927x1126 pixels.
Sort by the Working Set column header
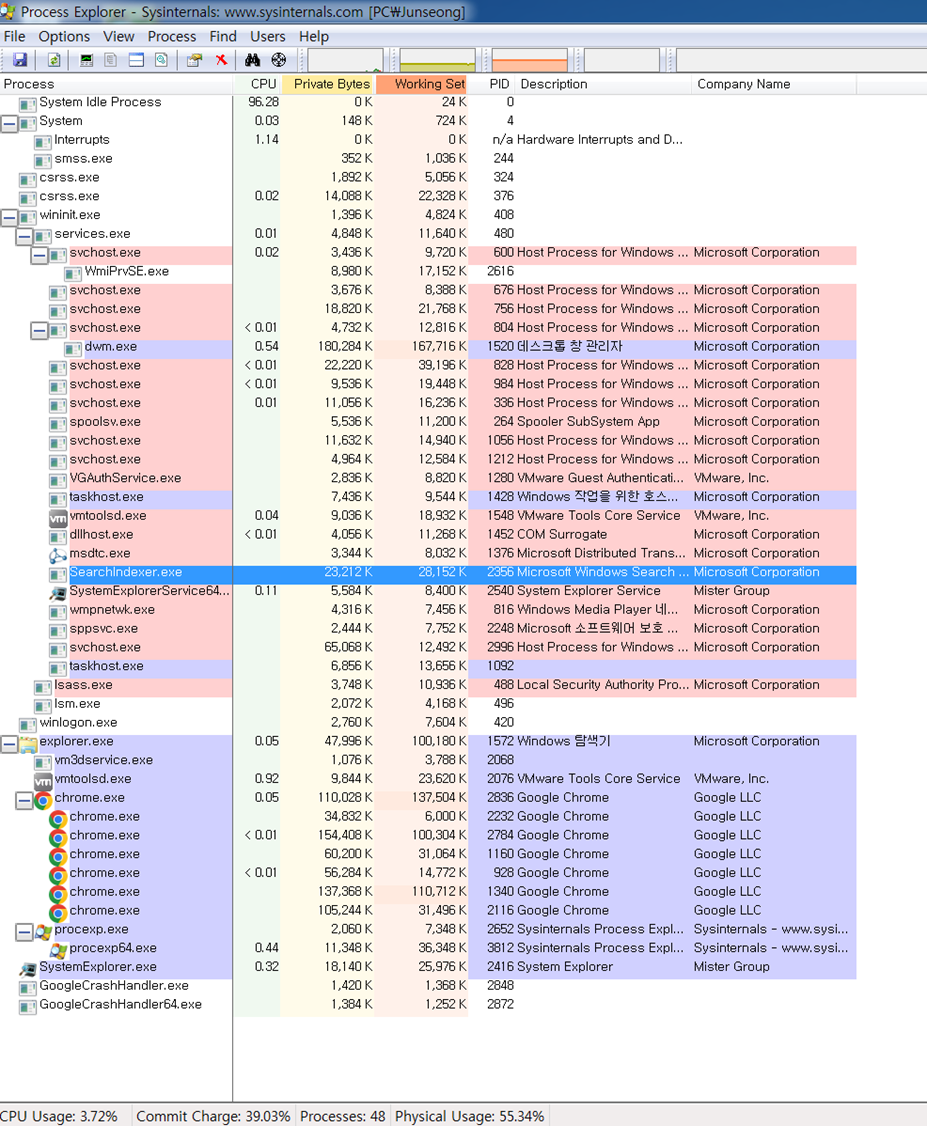(x=421, y=84)
